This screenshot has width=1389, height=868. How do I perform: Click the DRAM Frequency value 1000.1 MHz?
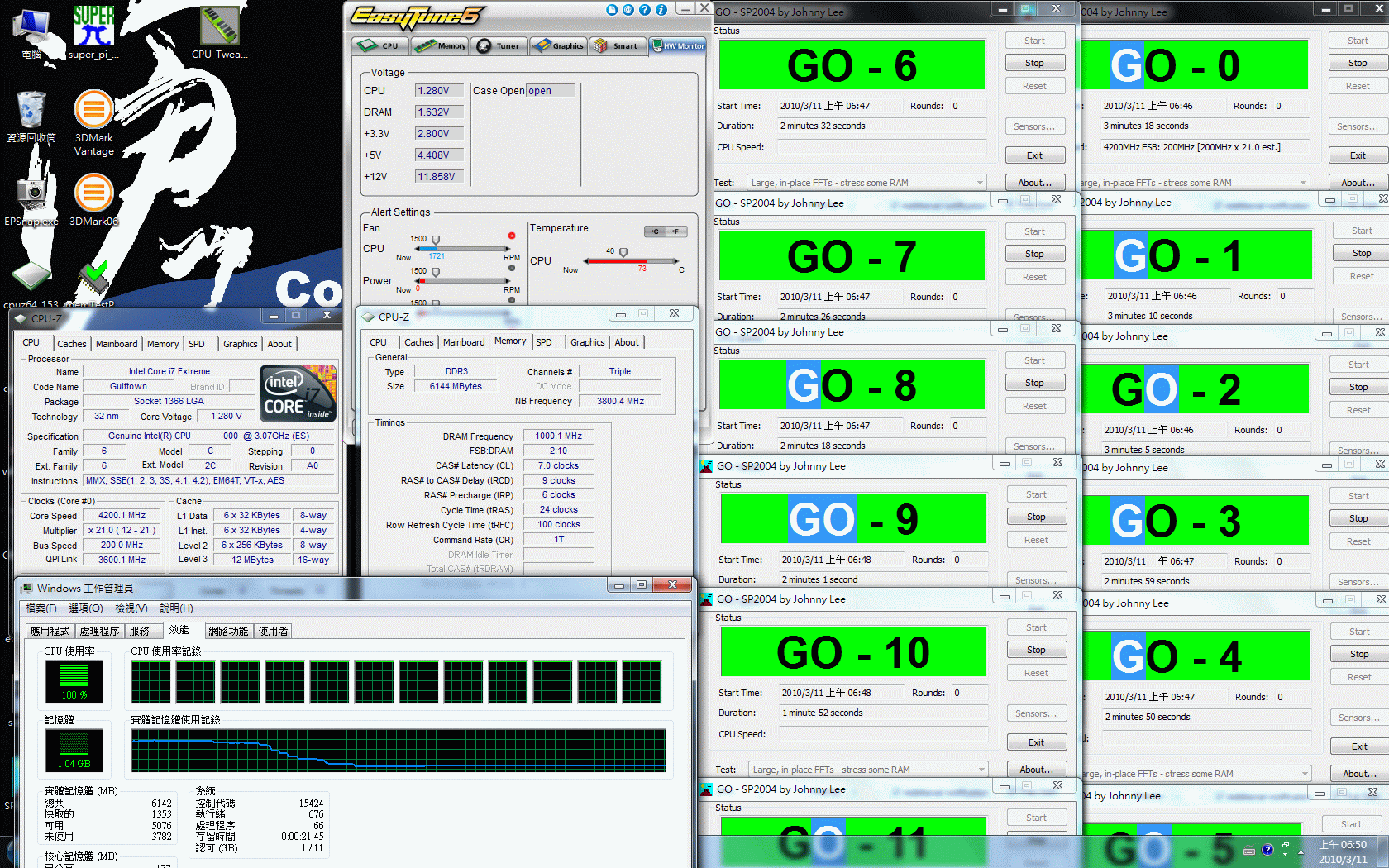tap(558, 436)
